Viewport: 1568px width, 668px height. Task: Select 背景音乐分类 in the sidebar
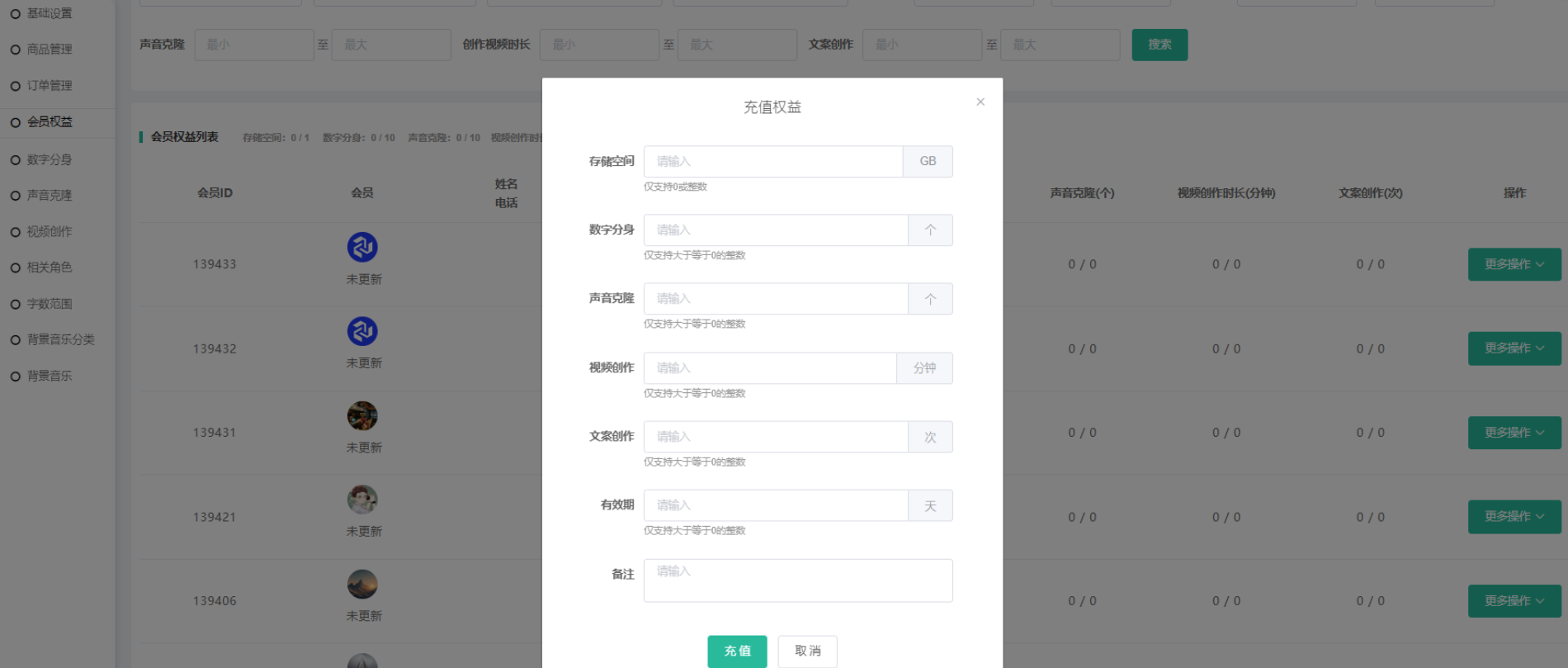[60, 339]
